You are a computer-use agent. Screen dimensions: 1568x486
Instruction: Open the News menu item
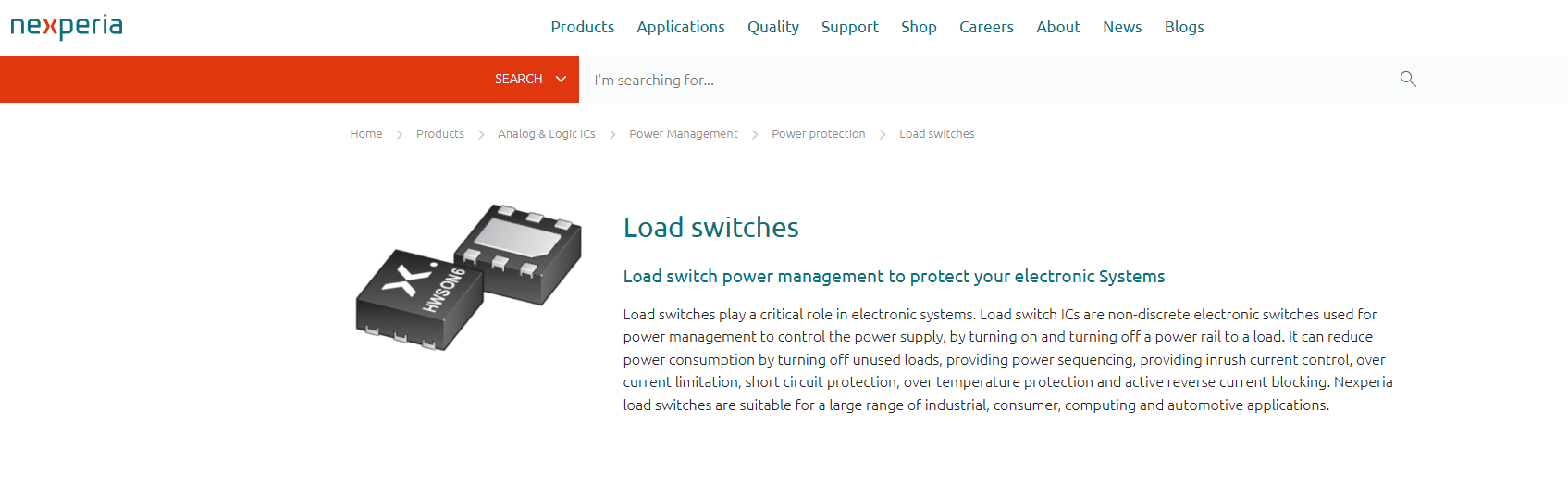[1122, 27]
